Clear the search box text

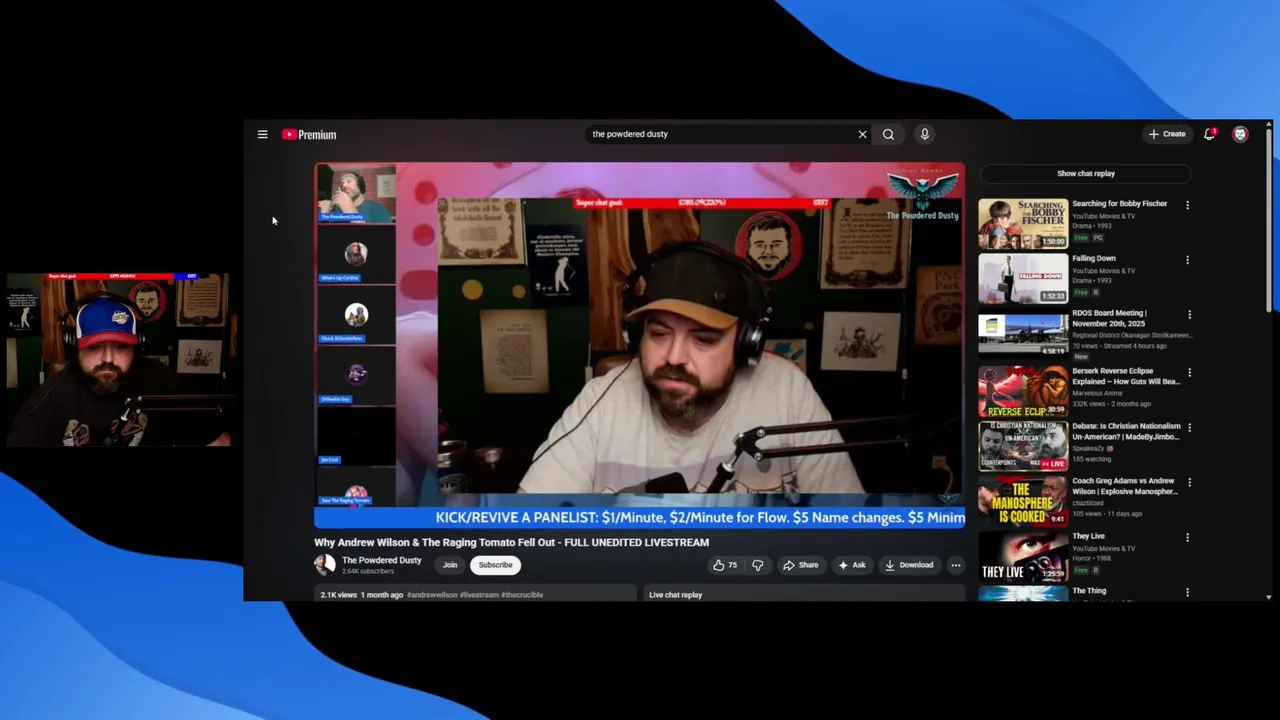pos(862,134)
